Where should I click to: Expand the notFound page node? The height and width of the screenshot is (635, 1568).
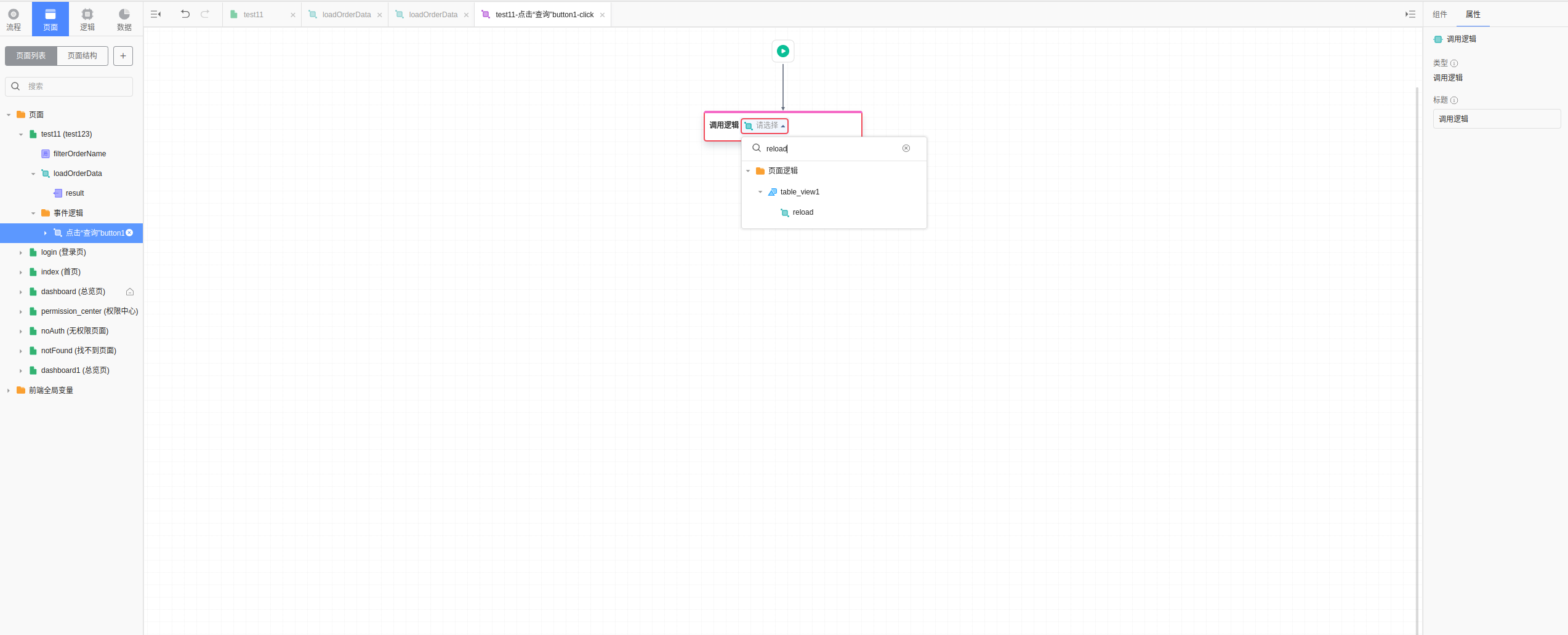[x=21, y=351]
